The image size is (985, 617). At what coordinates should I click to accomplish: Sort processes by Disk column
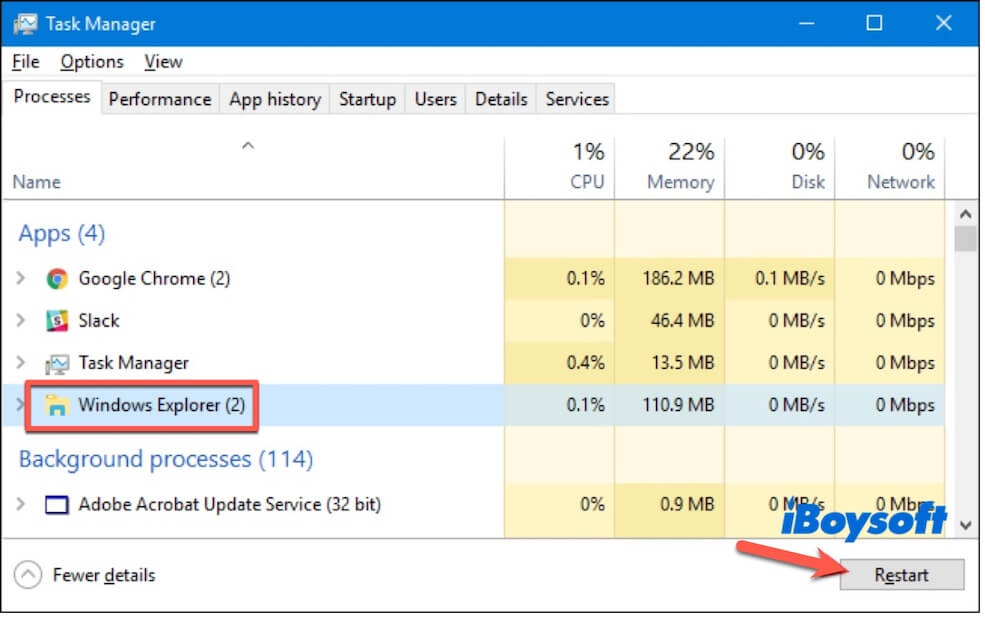[780, 167]
